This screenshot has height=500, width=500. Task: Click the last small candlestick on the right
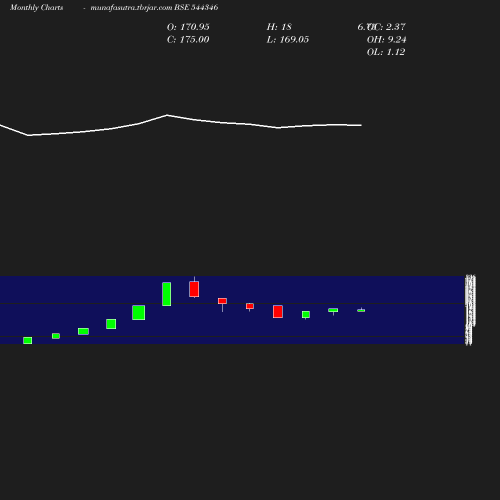tap(361, 310)
